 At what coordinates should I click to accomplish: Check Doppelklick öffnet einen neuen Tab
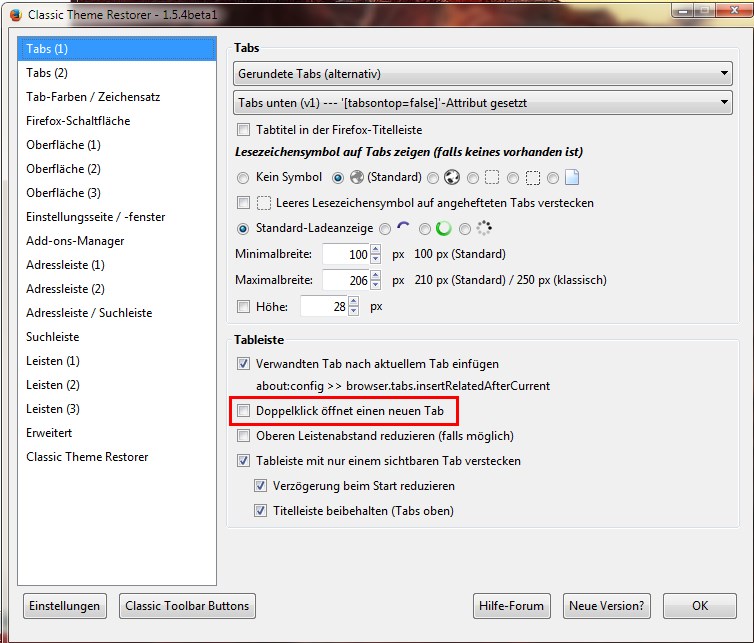243,411
